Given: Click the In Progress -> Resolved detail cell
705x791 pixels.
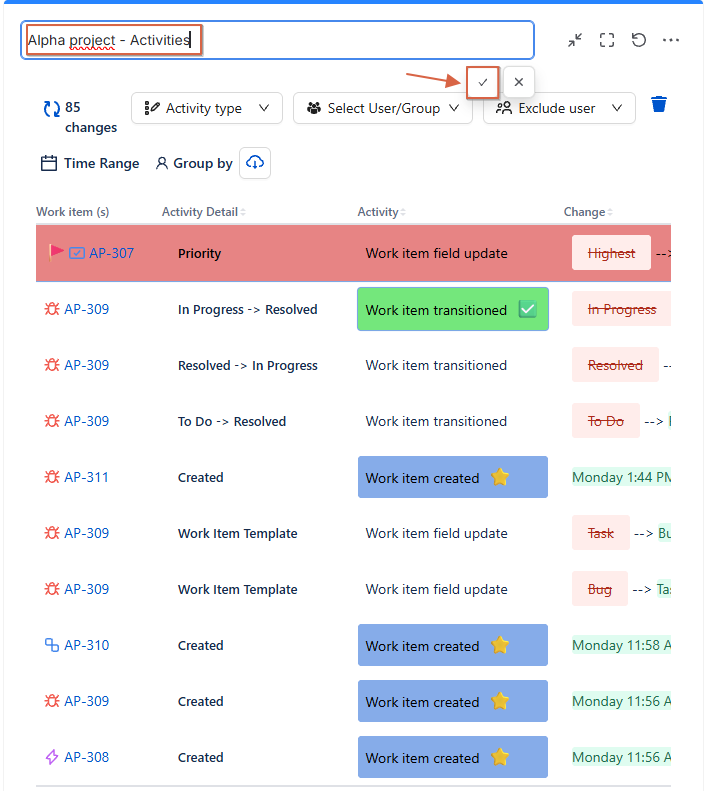Looking at the screenshot, I should 248,309.
